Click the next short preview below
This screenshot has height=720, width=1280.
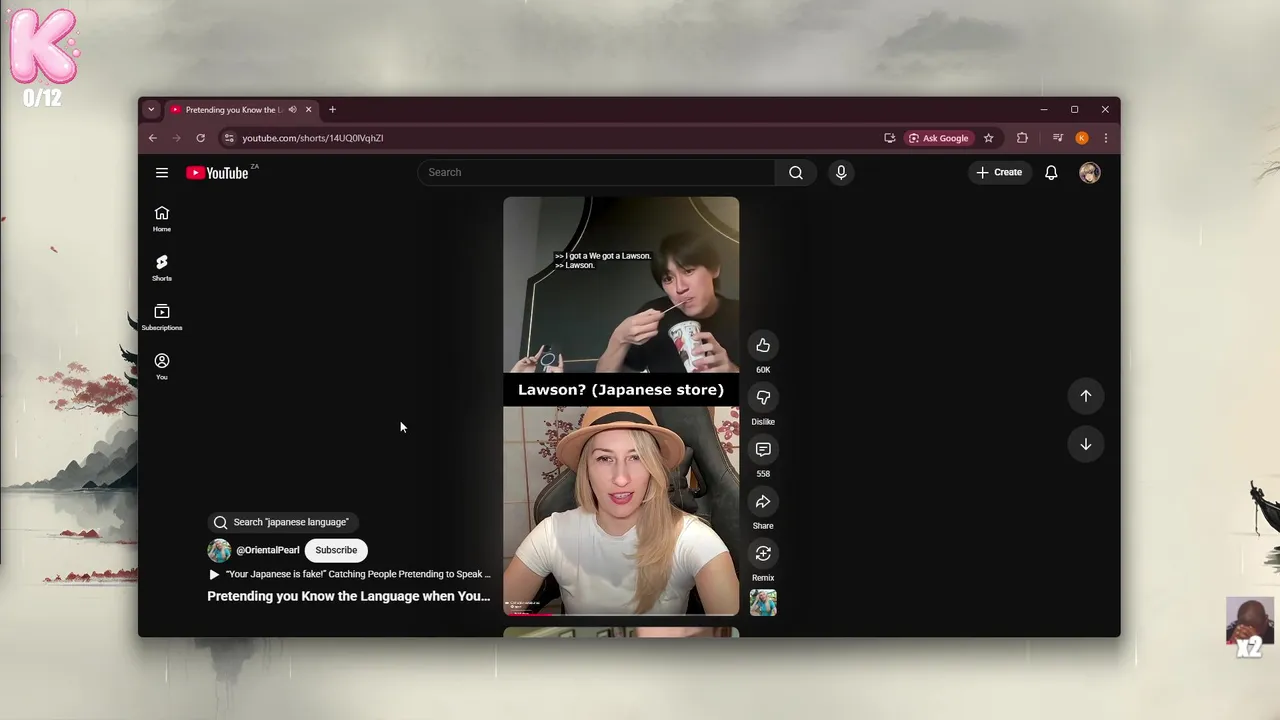pos(621,632)
